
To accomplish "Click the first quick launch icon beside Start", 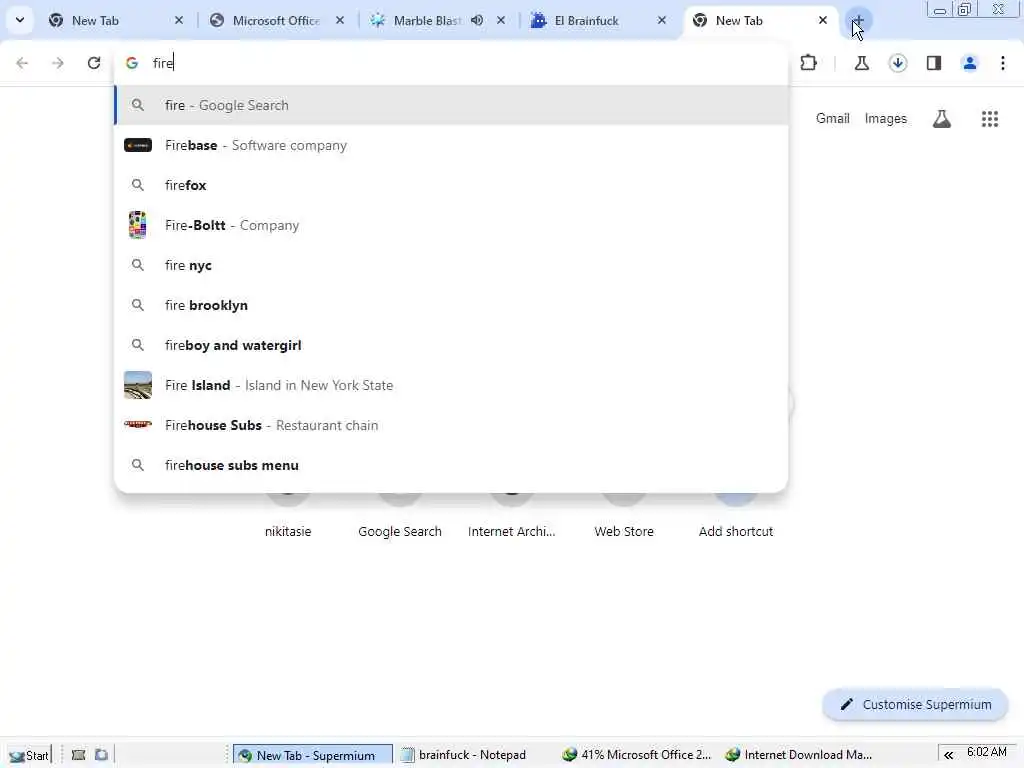I will (78, 755).
